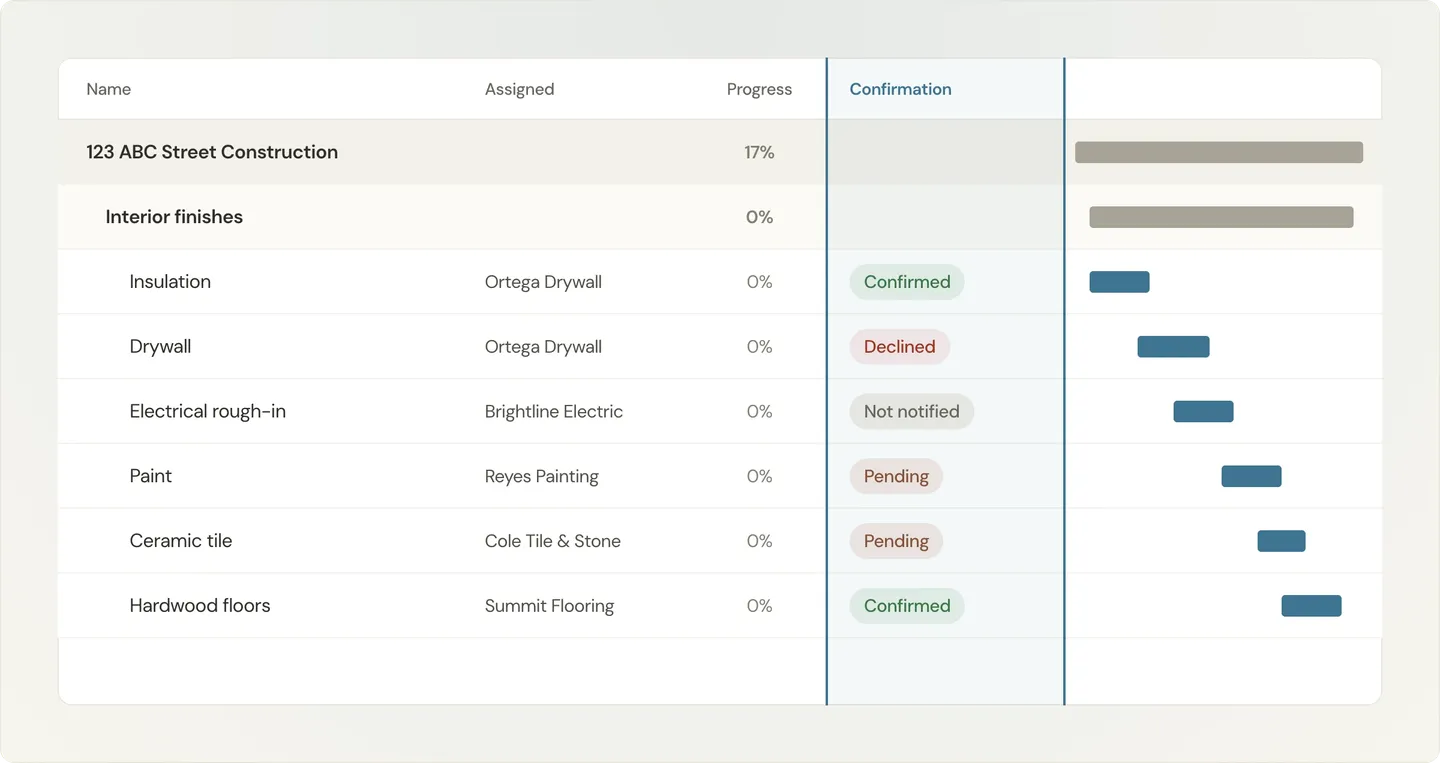Click Ortega Drywall in the Insulation row

(543, 282)
